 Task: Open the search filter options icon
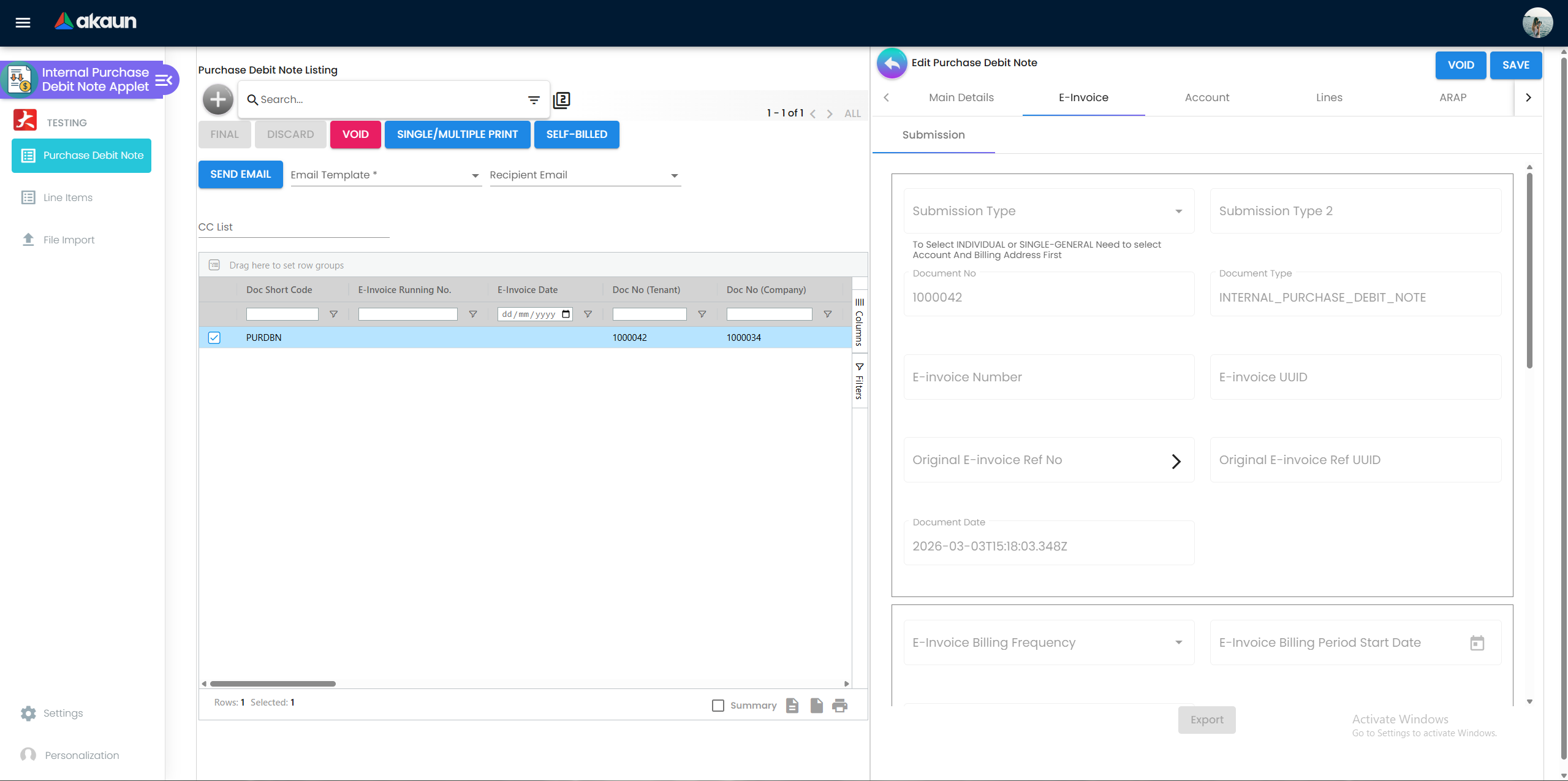click(534, 99)
